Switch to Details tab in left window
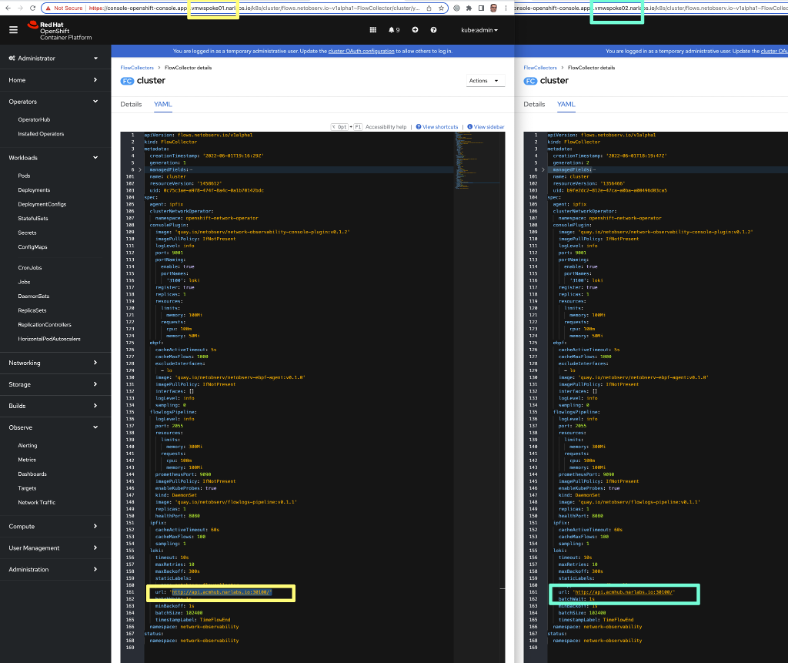Viewport: 788px width, 664px height. pos(131,103)
